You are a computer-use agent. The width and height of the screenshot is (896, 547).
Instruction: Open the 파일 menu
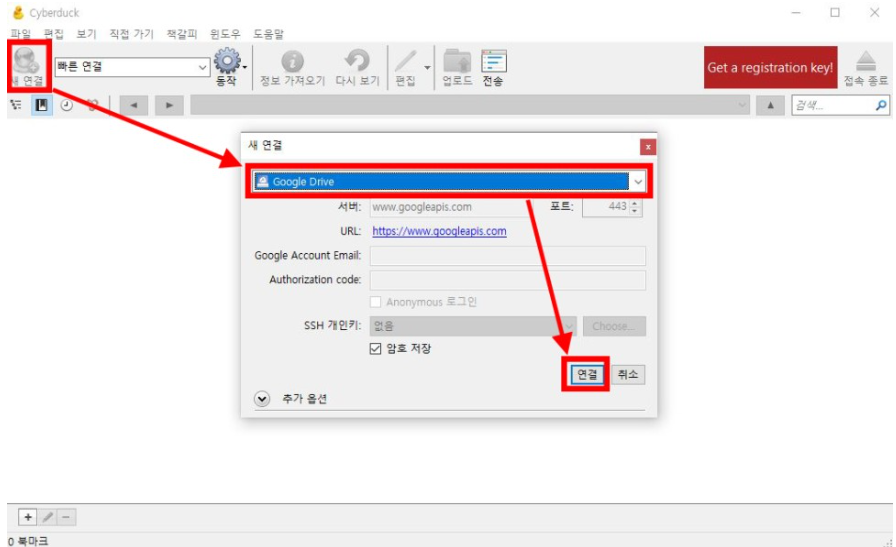coord(21,34)
